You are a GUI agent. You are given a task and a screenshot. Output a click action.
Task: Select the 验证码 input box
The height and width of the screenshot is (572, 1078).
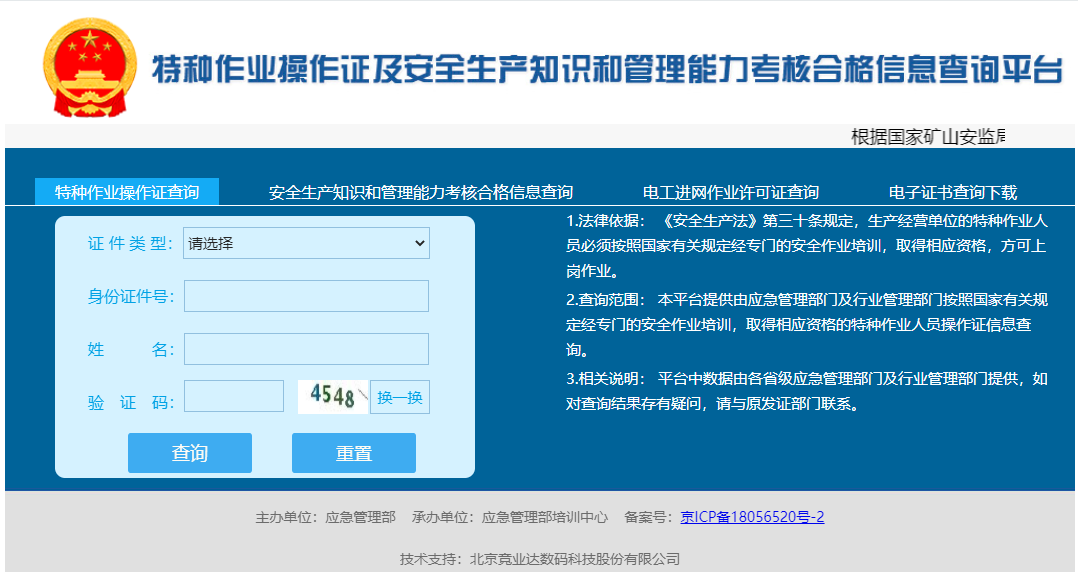pos(234,396)
